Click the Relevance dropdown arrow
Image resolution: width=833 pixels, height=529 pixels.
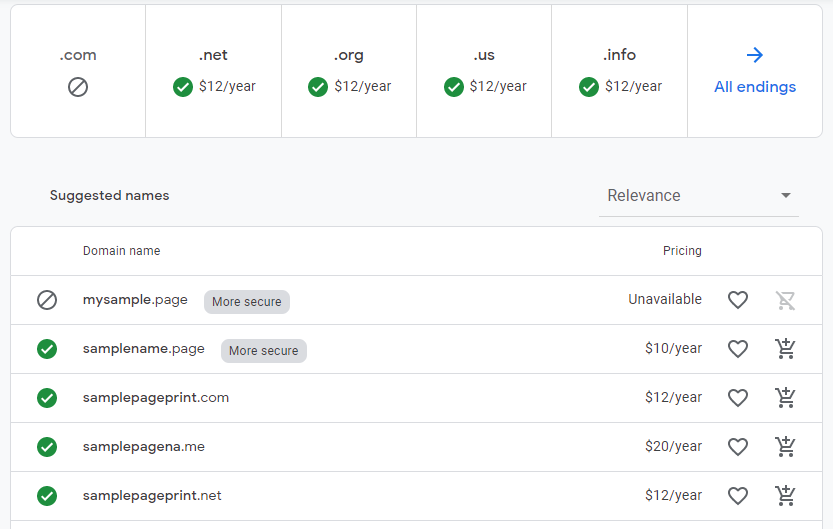pyautogui.click(x=786, y=195)
